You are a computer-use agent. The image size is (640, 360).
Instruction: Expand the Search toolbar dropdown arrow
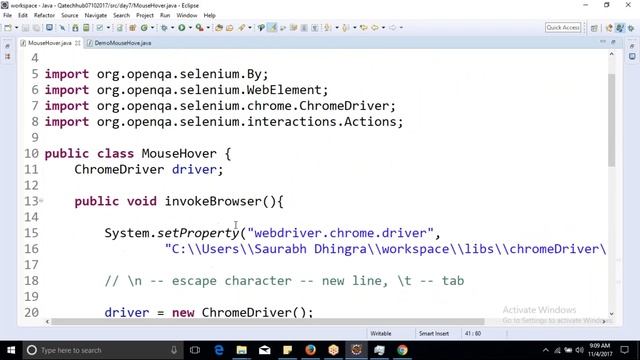point(250,28)
